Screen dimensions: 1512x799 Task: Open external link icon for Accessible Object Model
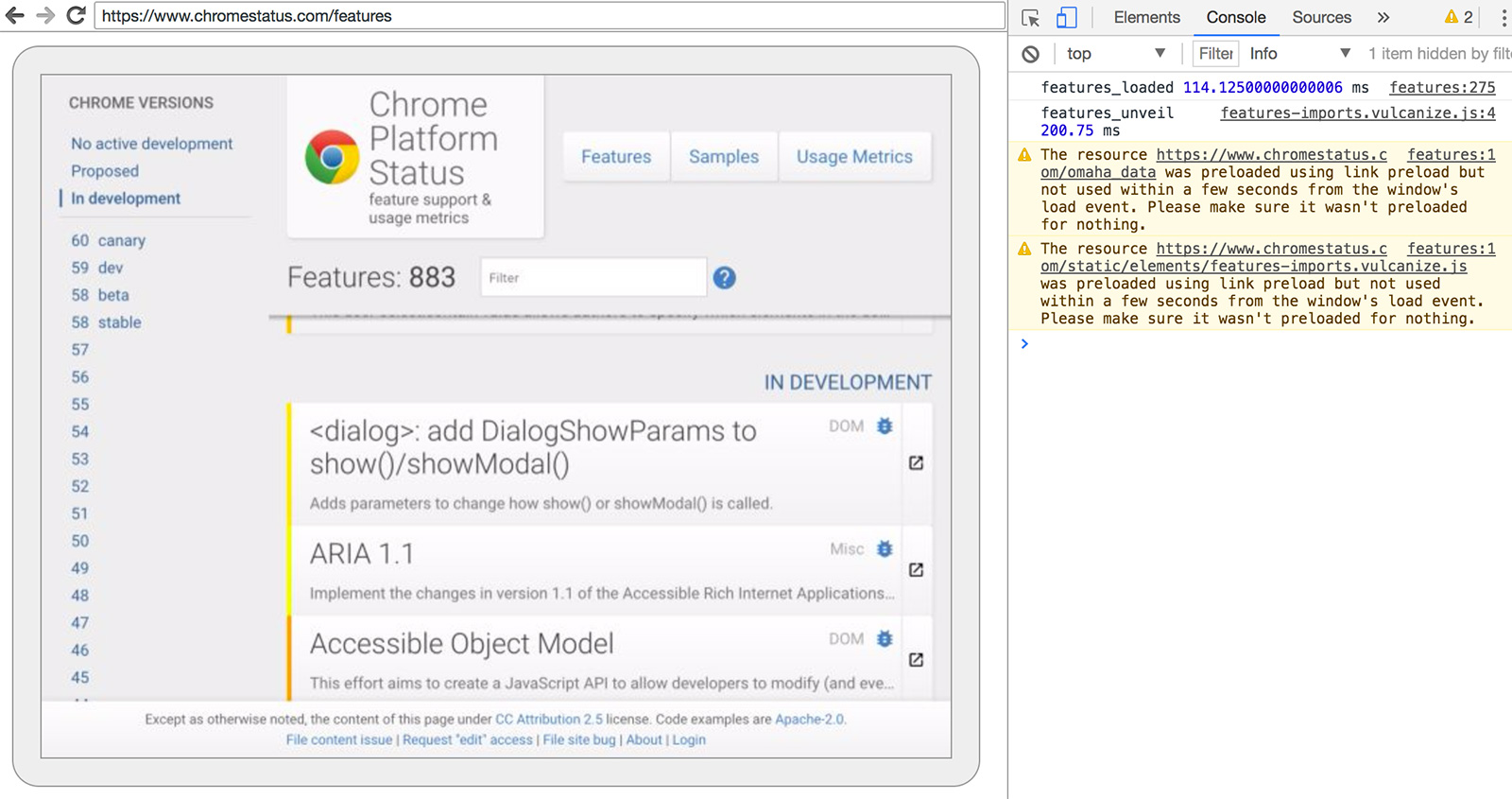(916, 660)
